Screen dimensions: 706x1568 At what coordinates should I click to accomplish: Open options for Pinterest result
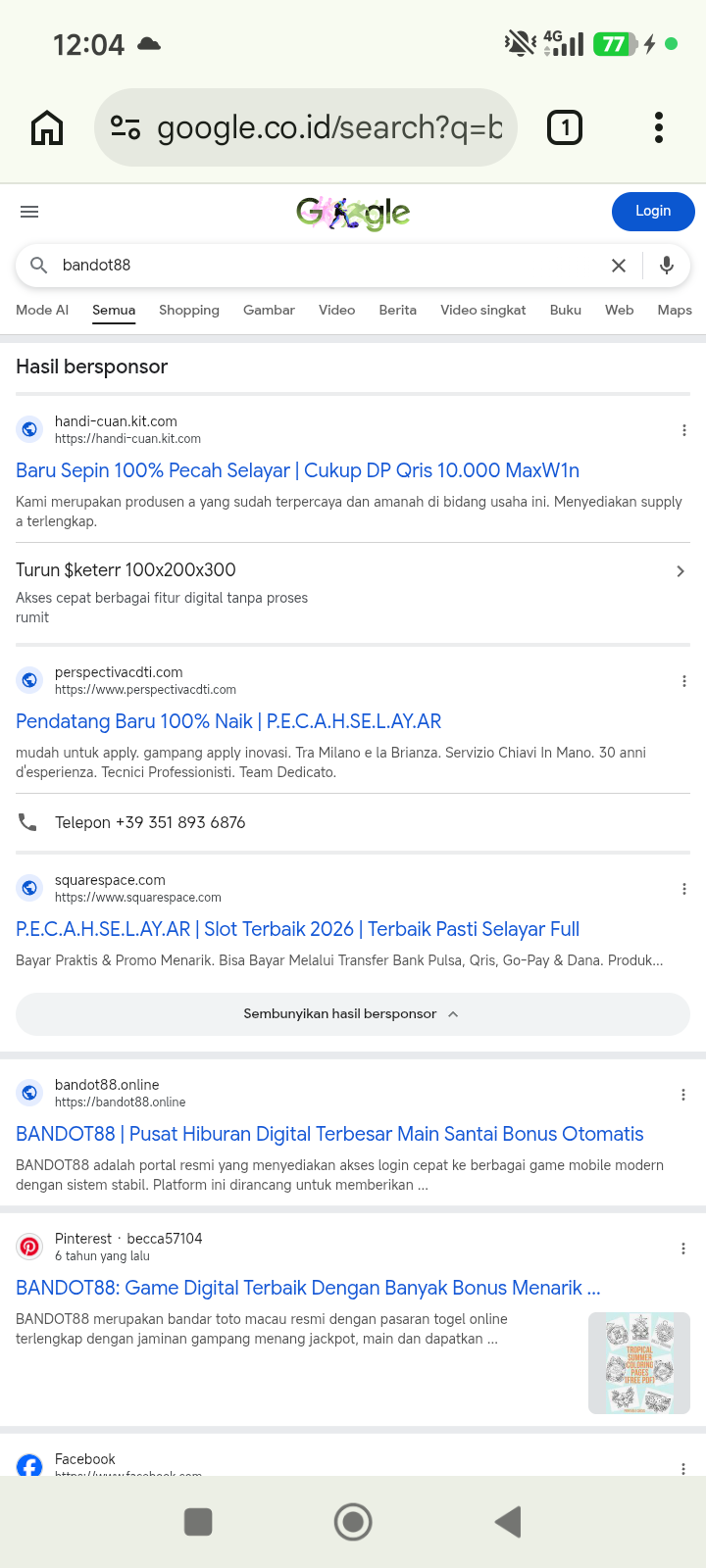(x=684, y=1249)
